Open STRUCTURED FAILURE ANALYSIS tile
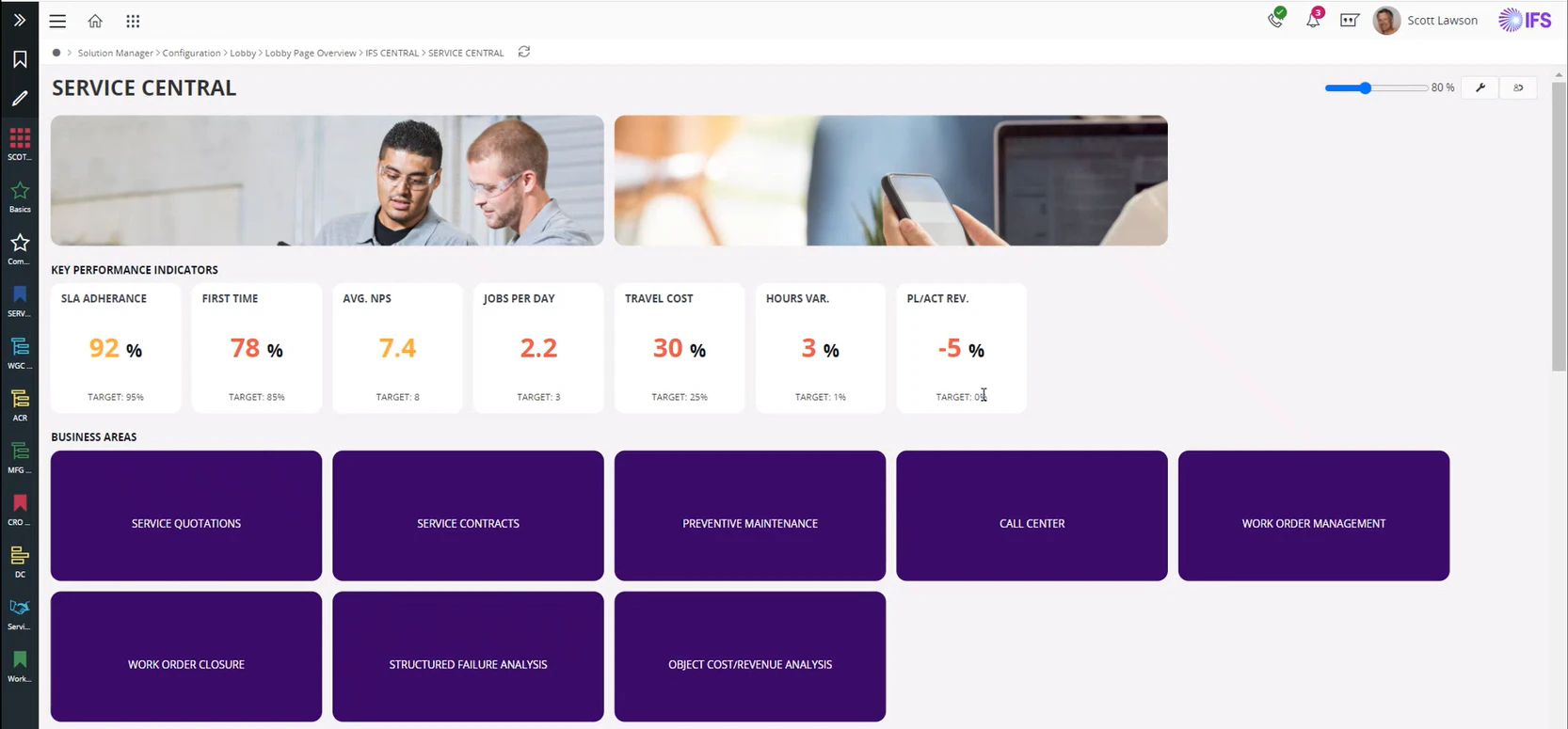Screen dimensions: 1568x729 tap(468, 657)
